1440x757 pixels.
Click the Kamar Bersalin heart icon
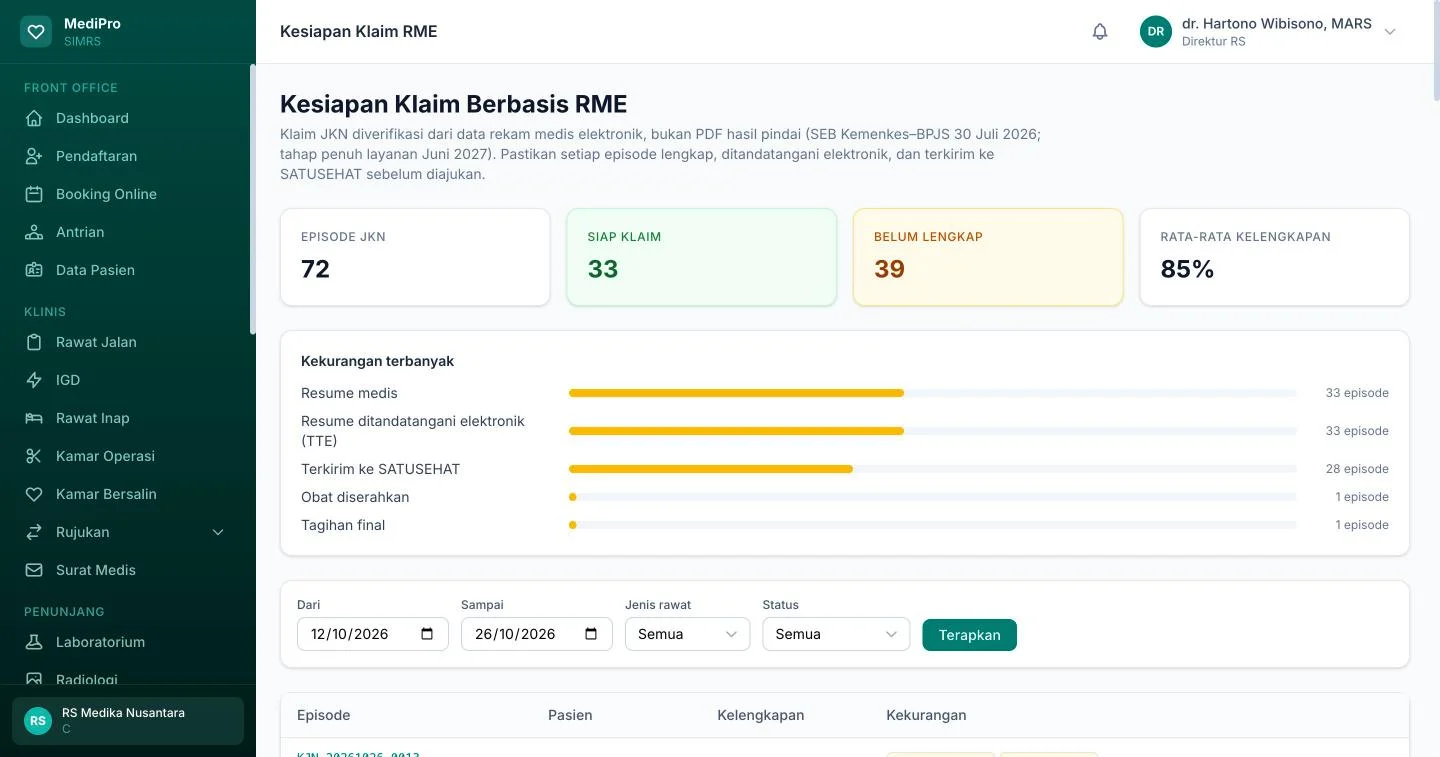pos(34,494)
